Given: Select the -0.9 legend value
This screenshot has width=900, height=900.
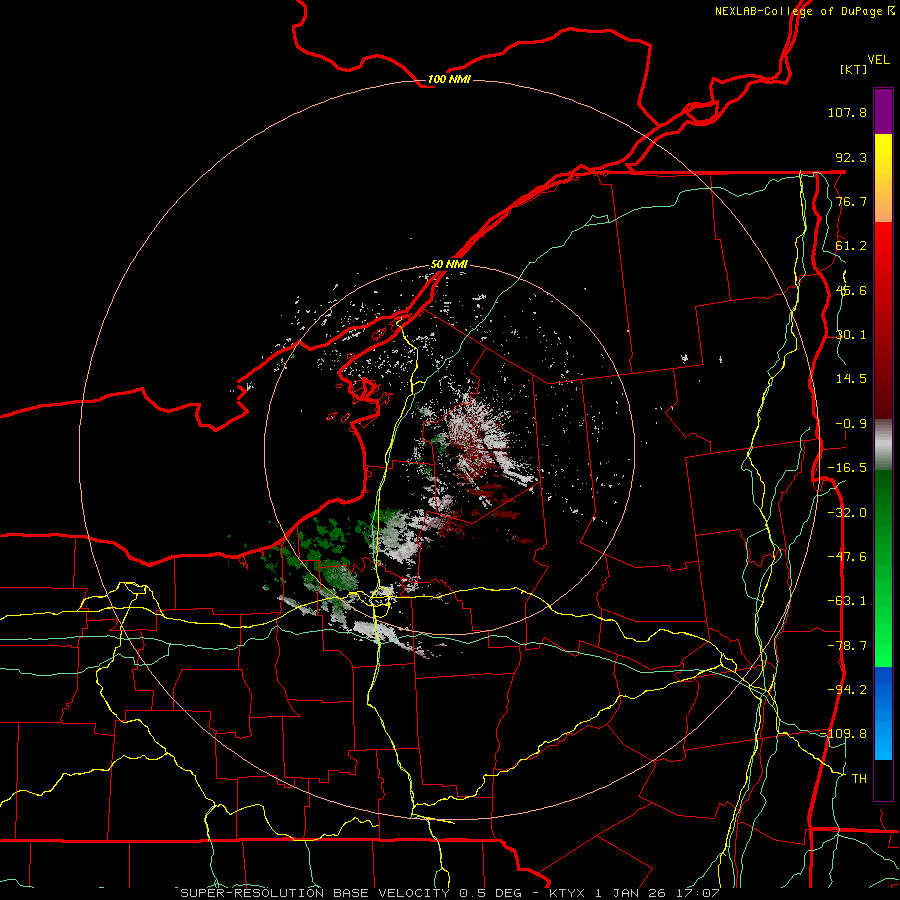Looking at the screenshot, I should point(851,424).
